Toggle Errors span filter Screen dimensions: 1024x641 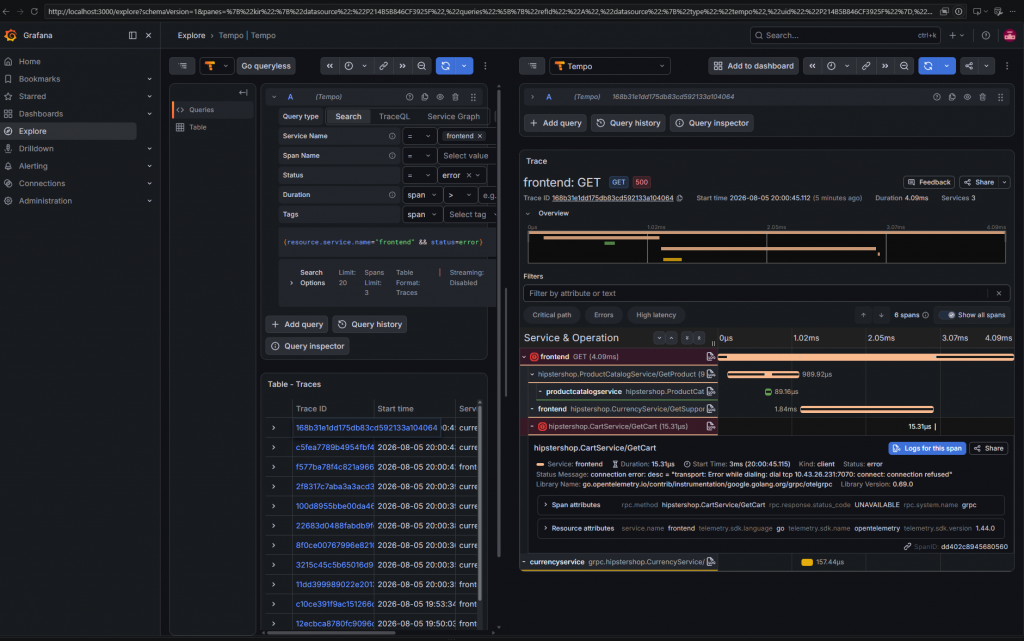click(x=603, y=315)
